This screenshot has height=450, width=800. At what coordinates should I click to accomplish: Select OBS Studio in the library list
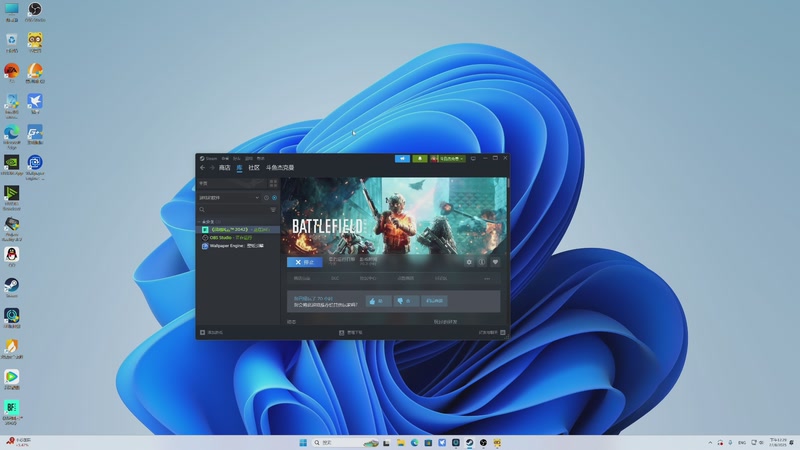[238, 238]
